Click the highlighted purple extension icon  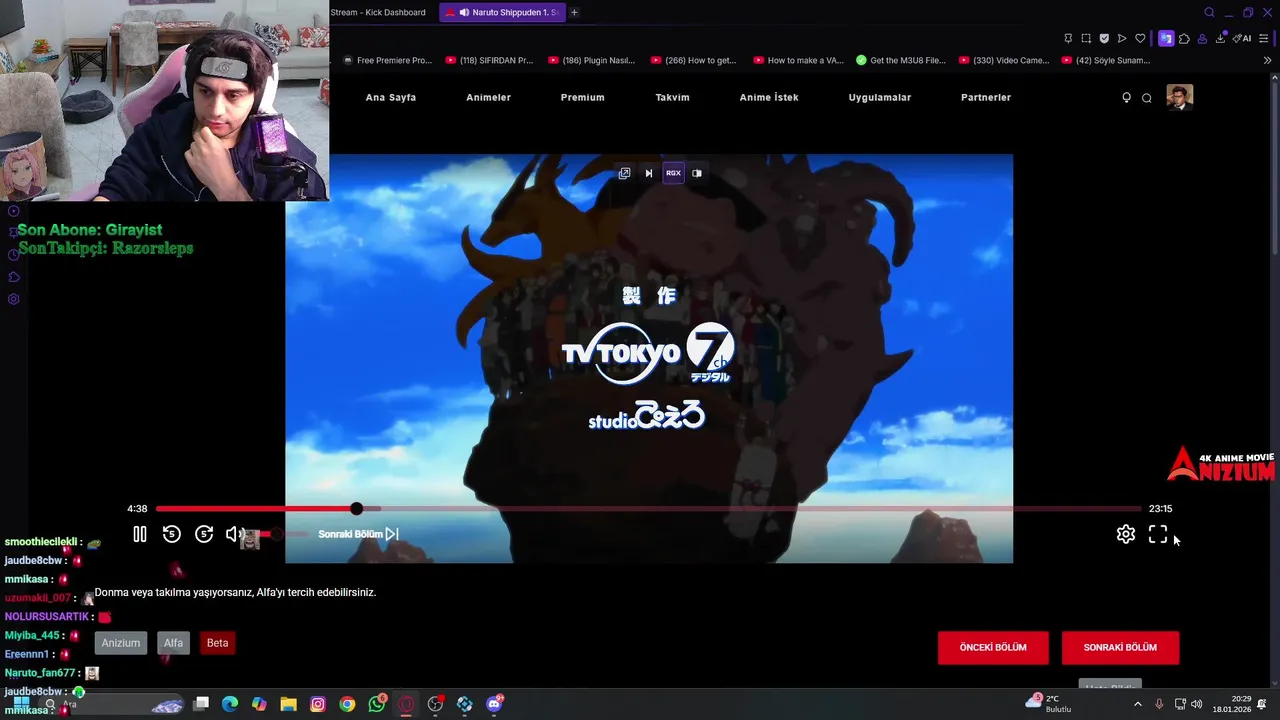(1166, 38)
